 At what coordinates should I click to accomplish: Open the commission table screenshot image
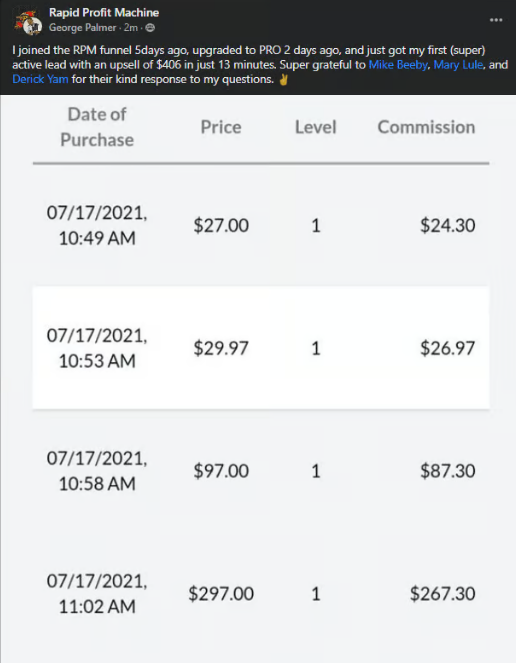click(258, 379)
